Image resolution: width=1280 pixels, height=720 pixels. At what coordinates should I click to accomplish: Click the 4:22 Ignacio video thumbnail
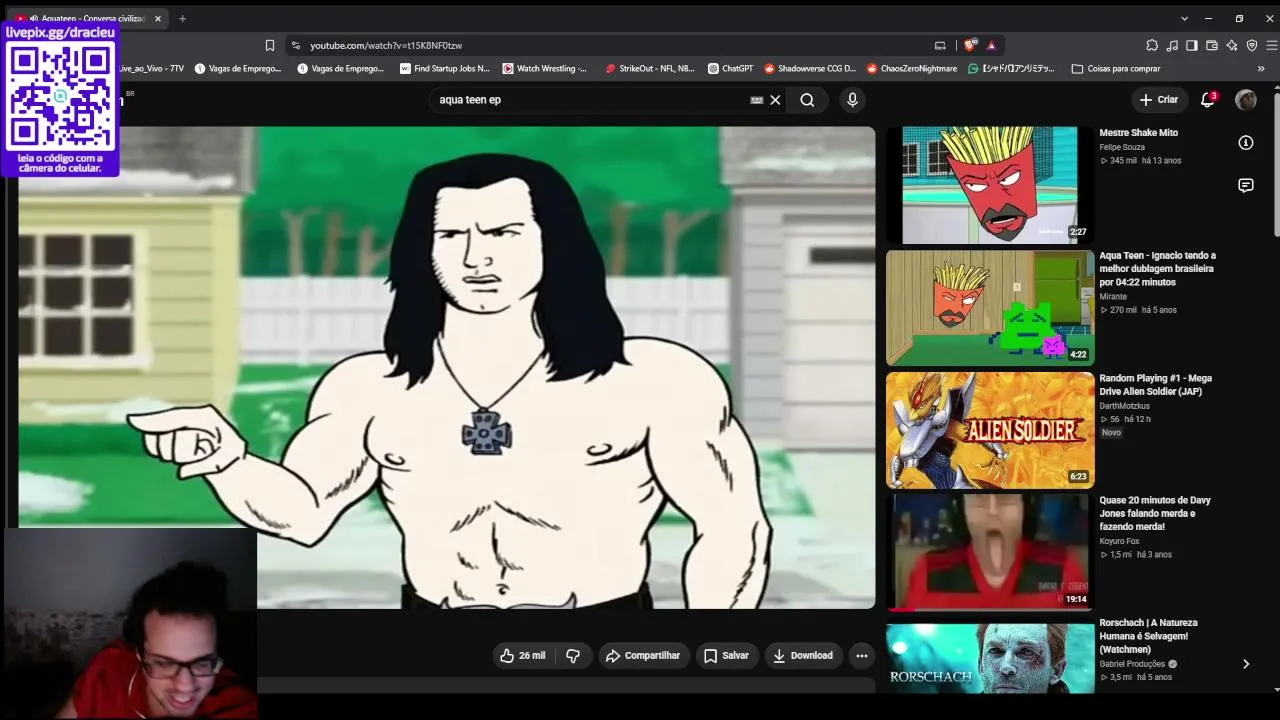point(990,308)
